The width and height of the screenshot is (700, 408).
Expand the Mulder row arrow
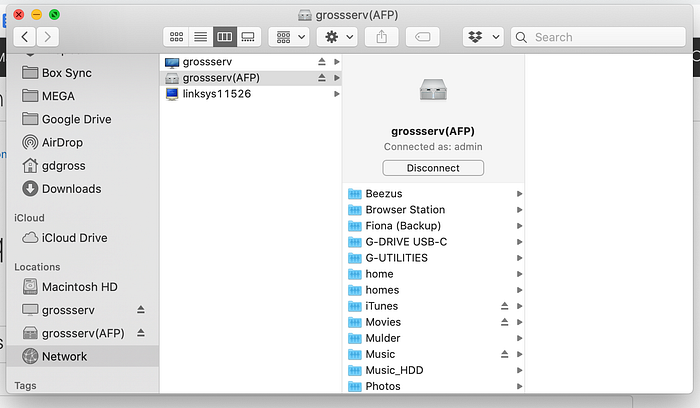click(x=520, y=338)
